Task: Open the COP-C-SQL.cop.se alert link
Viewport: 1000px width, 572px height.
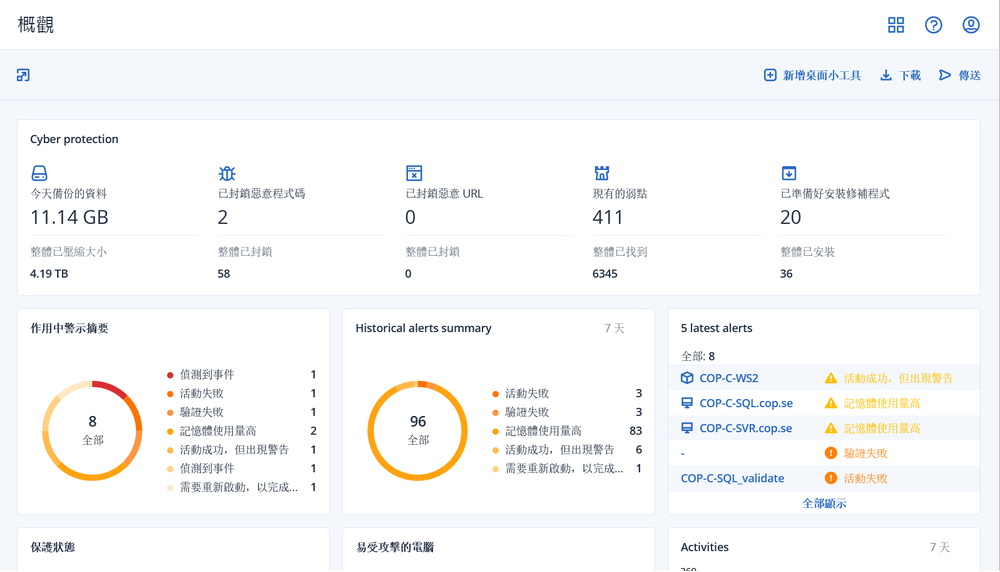Action: pyautogui.click(x=746, y=403)
